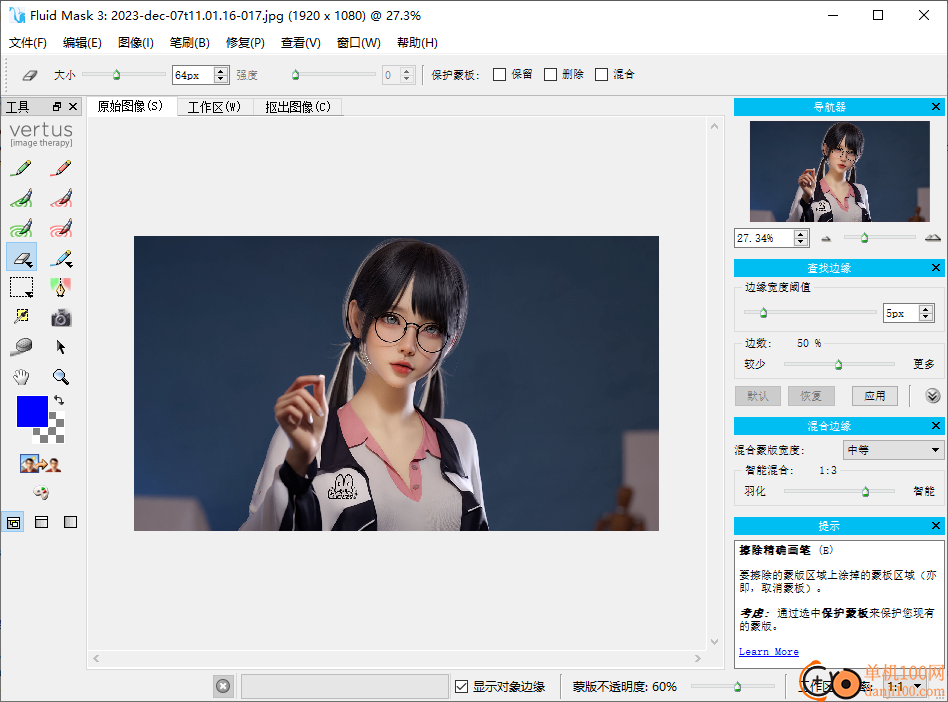Enable the 混合 protect mask checkbox
The width and height of the screenshot is (948, 702).
click(x=601, y=74)
